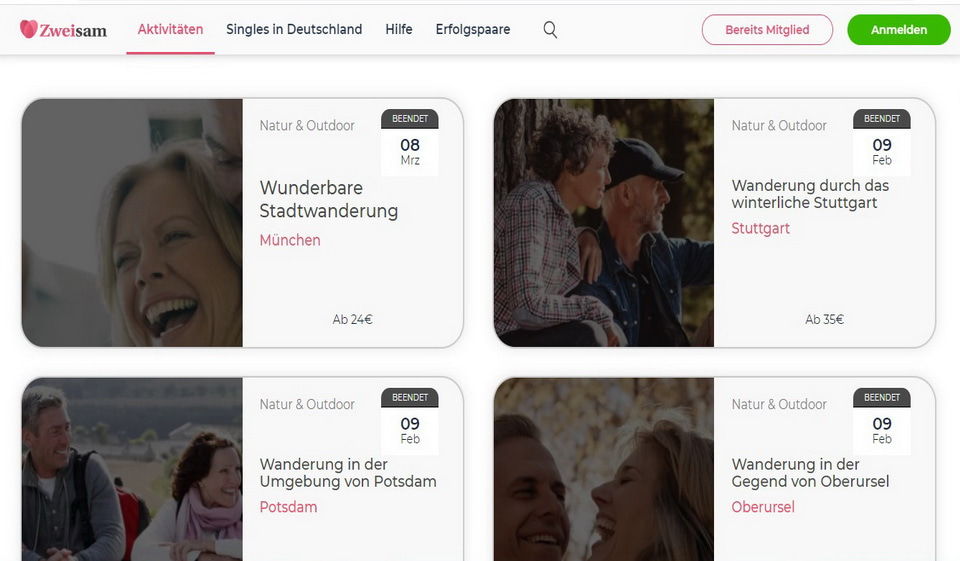Click the Stuttgart hike couple photo
Screen dimensions: 960x561
604,223
